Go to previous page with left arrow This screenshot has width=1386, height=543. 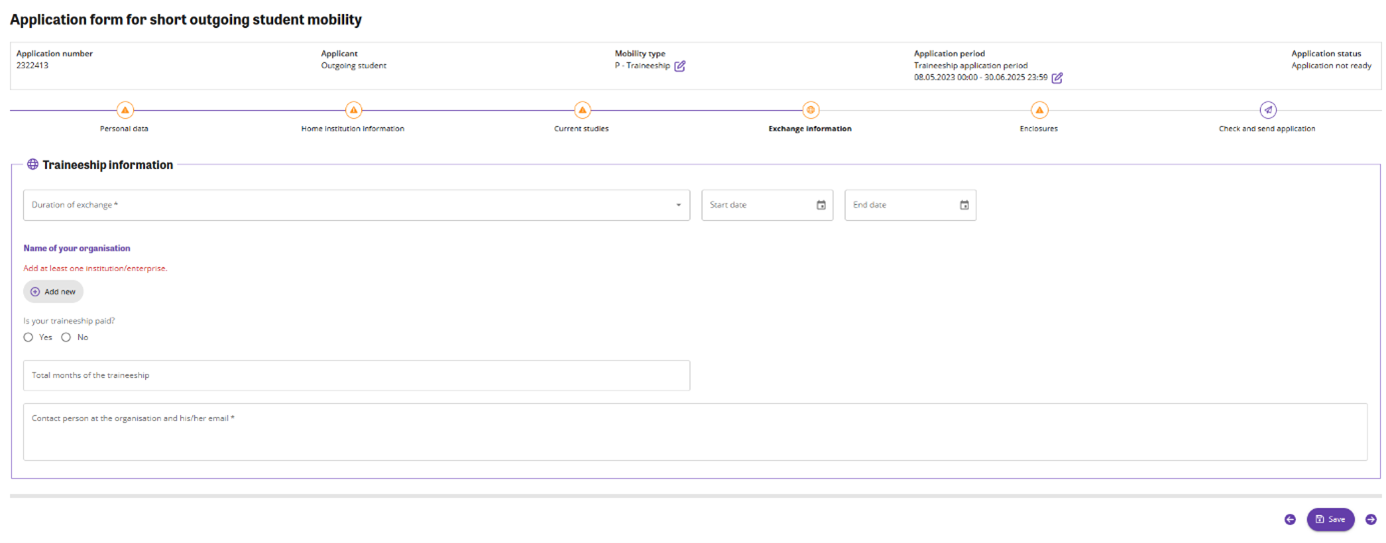pos(1290,520)
